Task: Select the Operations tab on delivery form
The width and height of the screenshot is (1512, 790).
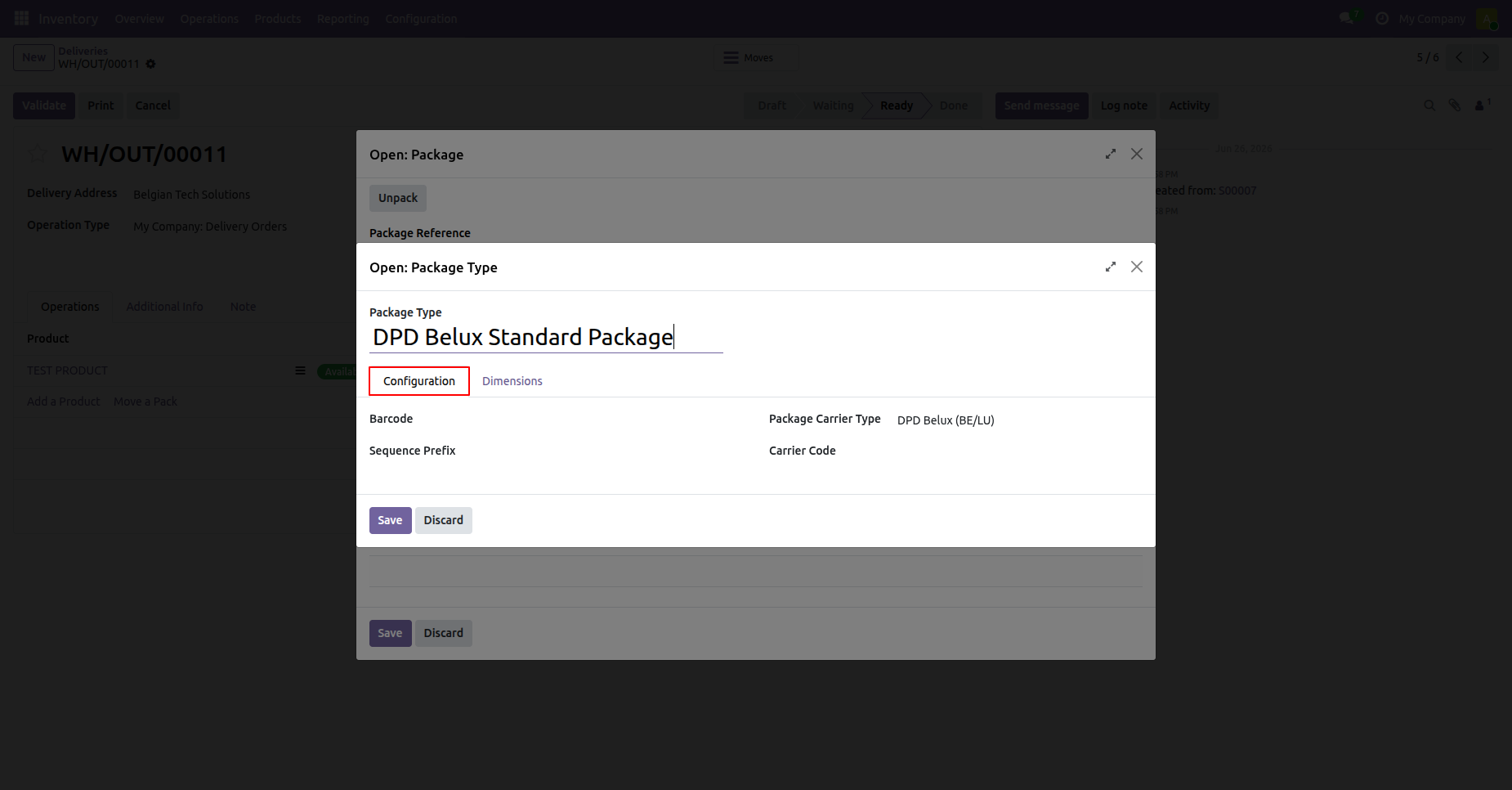Action: pyautogui.click(x=70, y=307)
